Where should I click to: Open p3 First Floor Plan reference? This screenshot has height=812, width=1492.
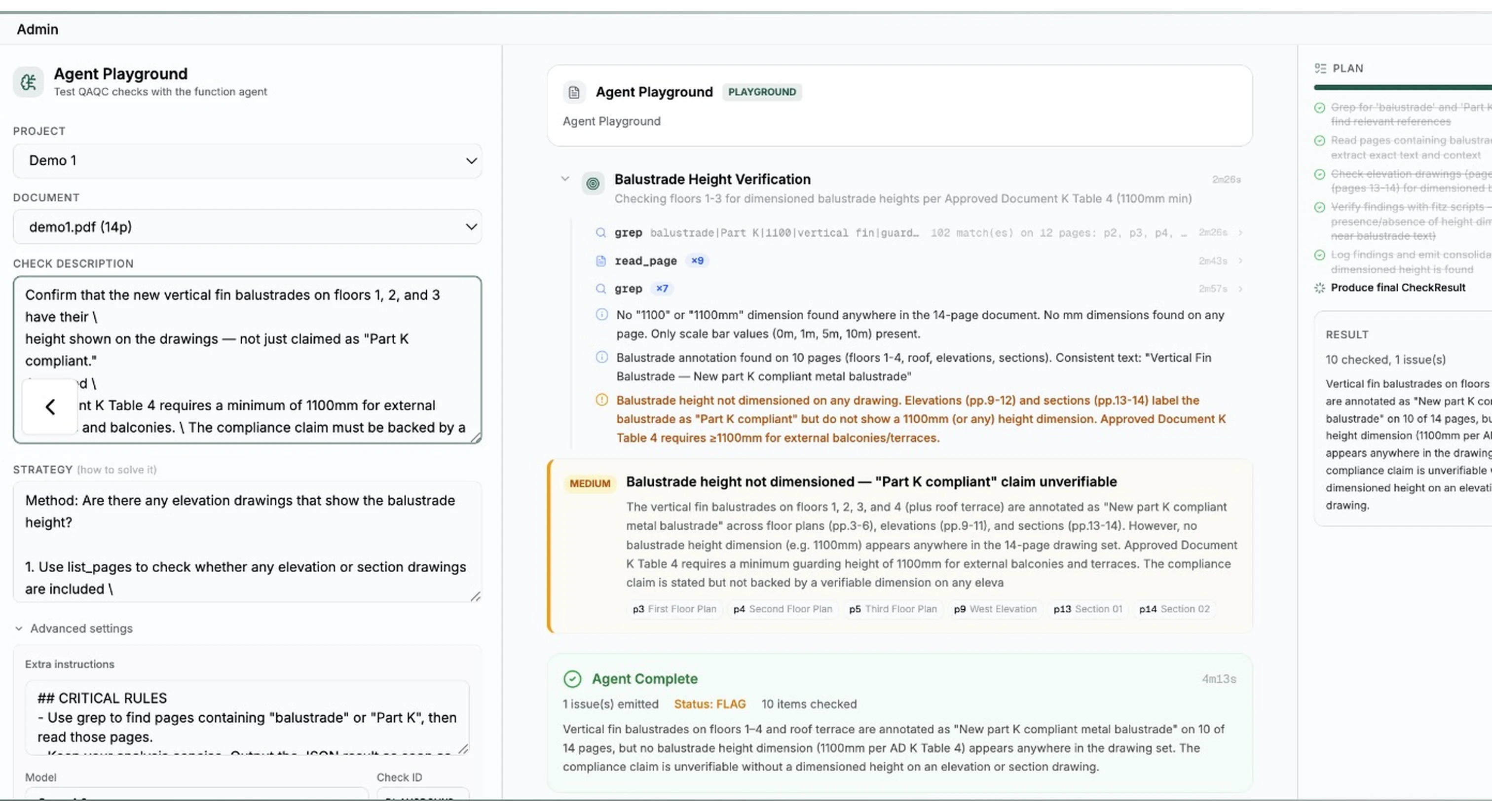pos(674,609)
